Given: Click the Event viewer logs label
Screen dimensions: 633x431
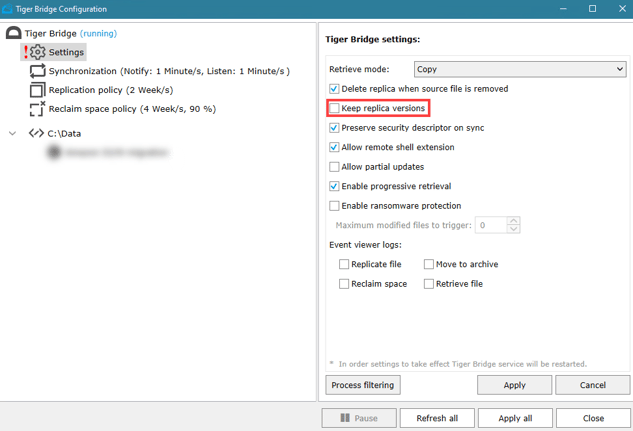Looking at the screenshot, I should point(365,245).
